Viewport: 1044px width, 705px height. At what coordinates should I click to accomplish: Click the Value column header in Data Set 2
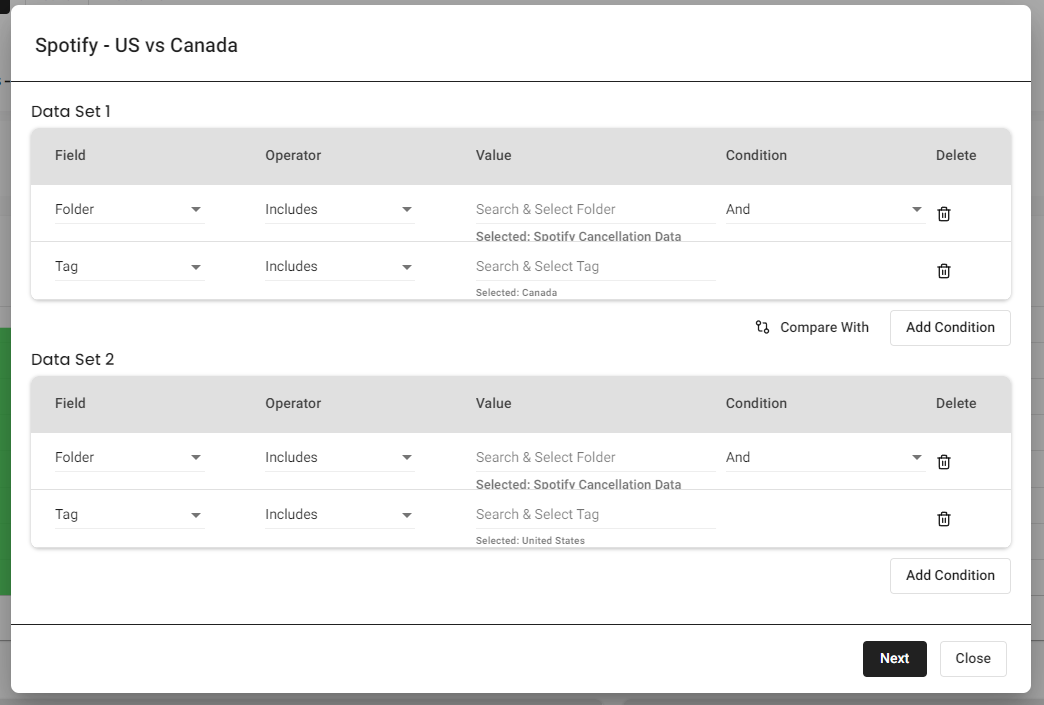coord(493,403)
